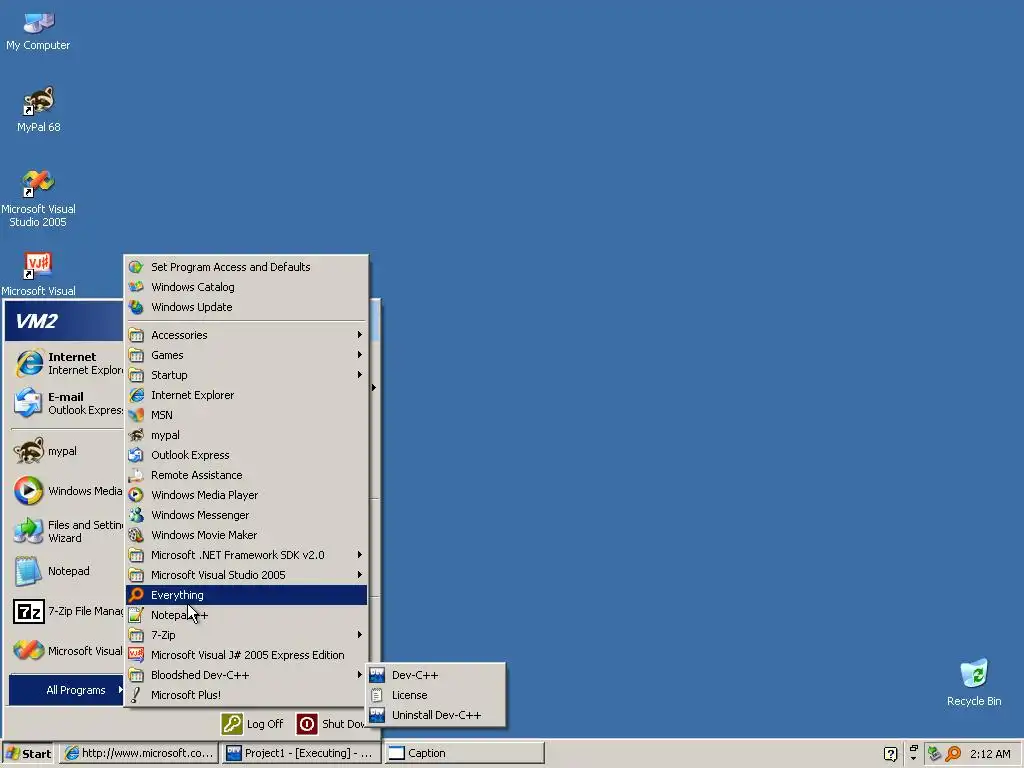Open the My Computer desktop icon
The width and height of the screenshot is (1024, 768).
click(x=38, y=31)
